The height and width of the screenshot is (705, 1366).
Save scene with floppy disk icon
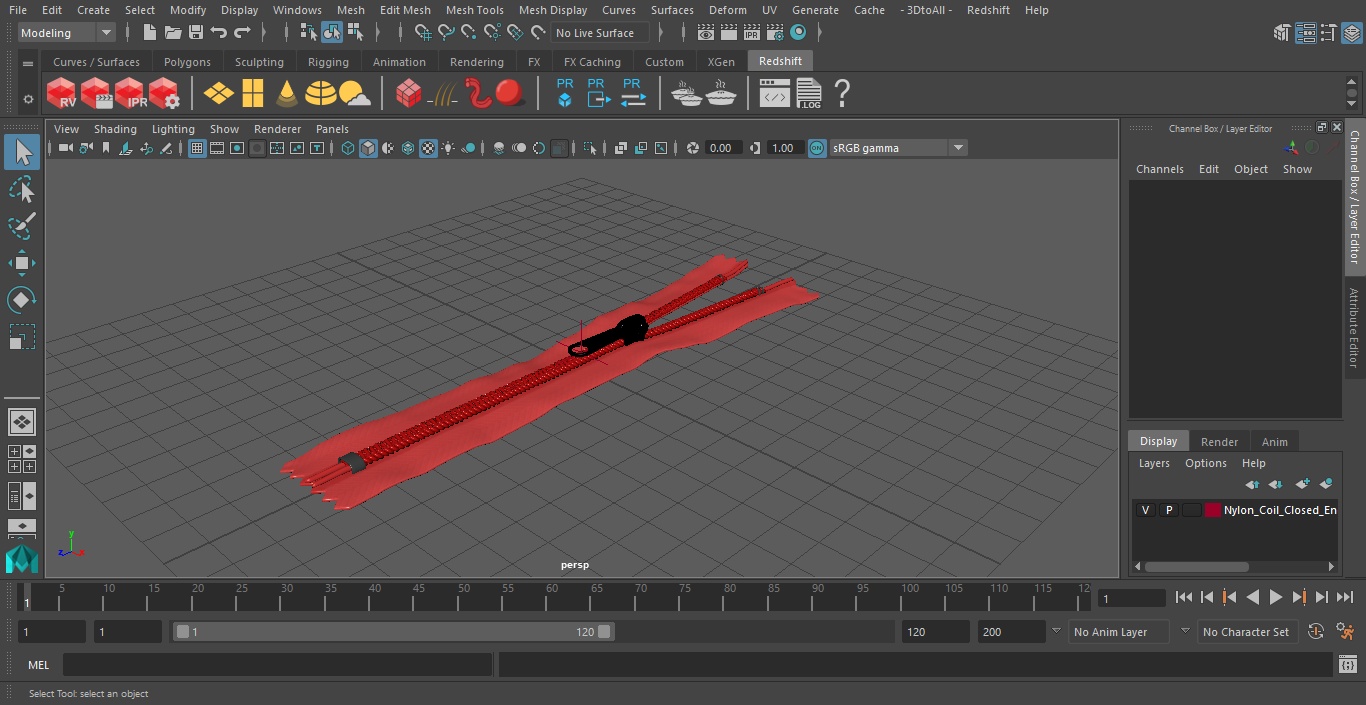[x=196, y=33]
